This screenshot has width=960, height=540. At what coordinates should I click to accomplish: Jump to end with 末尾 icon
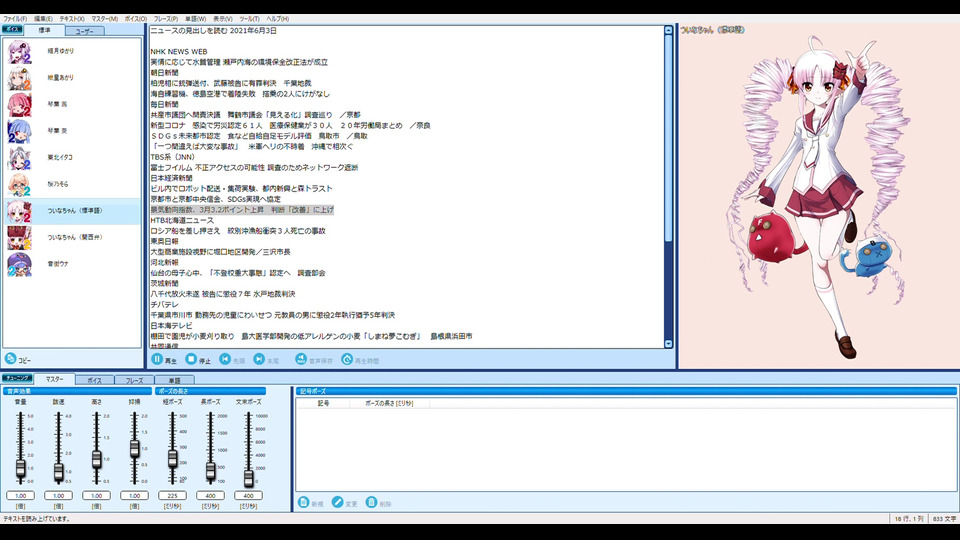pos(259,359)
